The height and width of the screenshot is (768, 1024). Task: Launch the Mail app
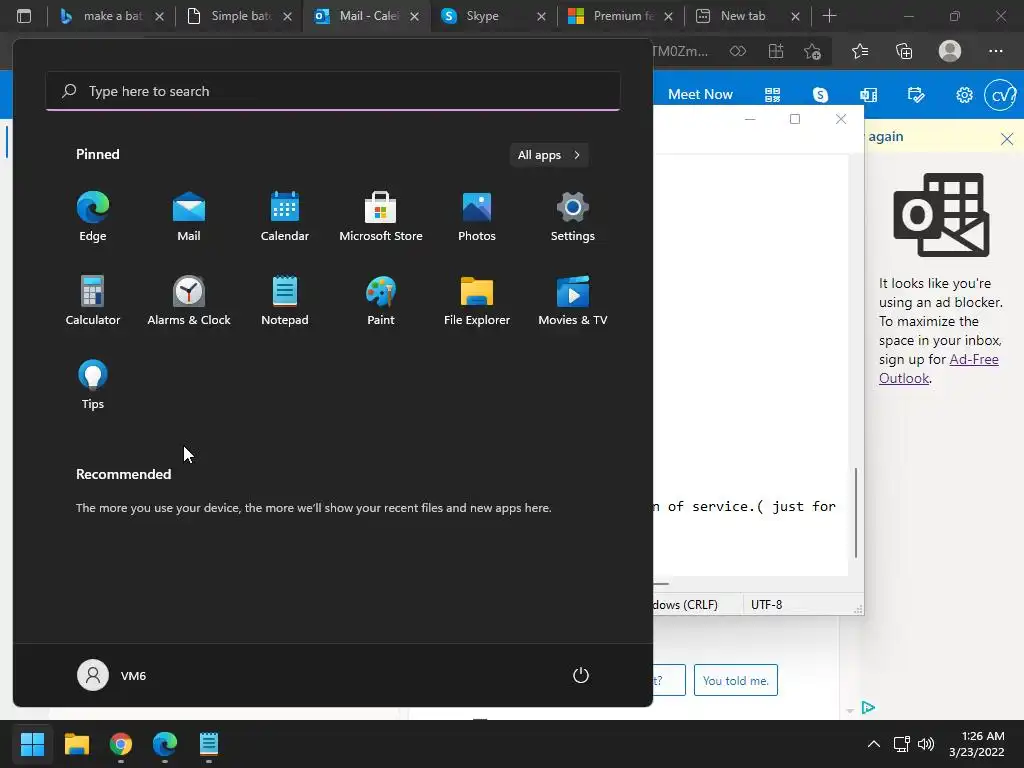tap(189, 217)
